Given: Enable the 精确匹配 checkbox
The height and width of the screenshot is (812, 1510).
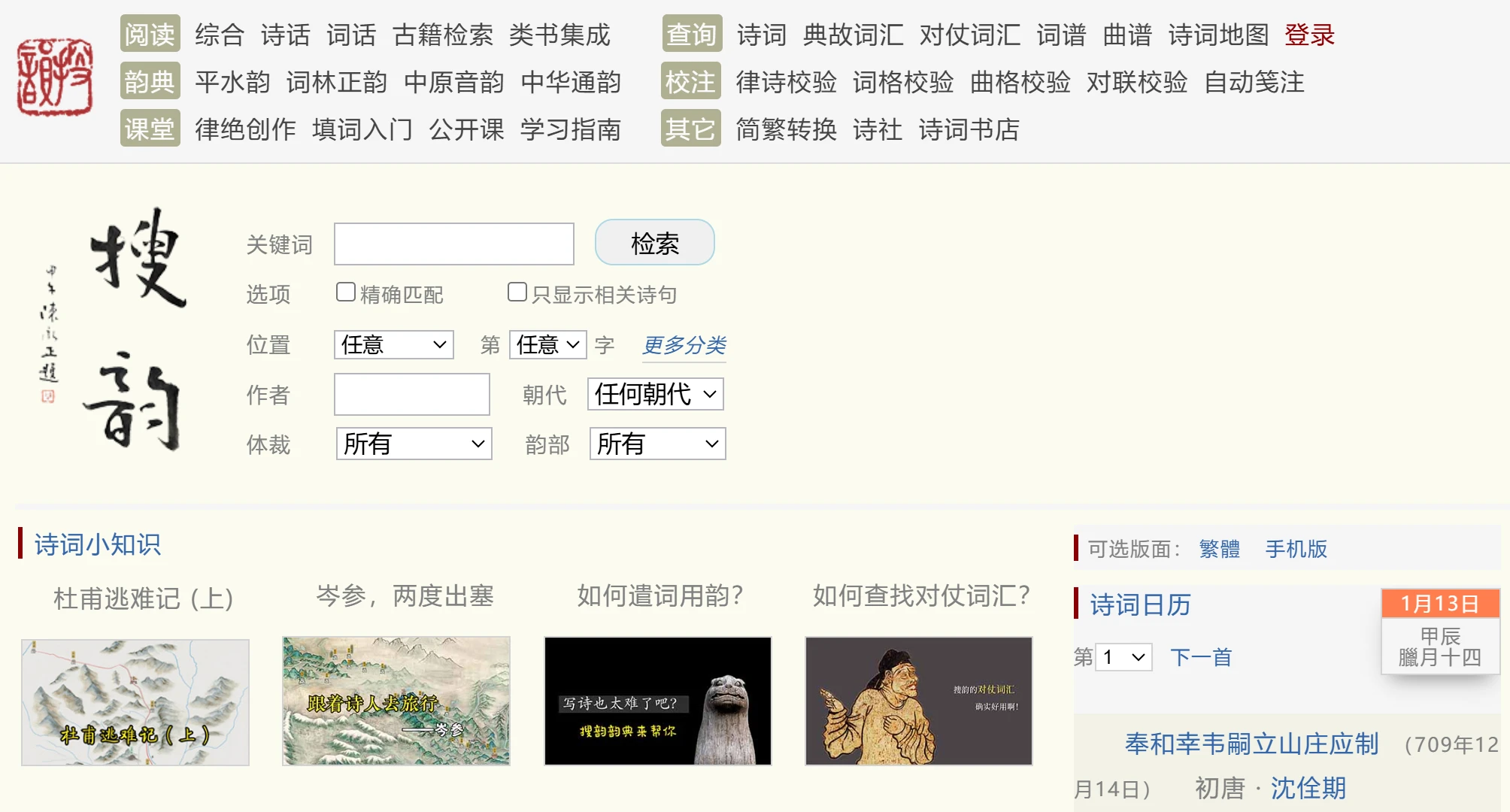Looking at the screenshot, I should [x=345, y=291].
